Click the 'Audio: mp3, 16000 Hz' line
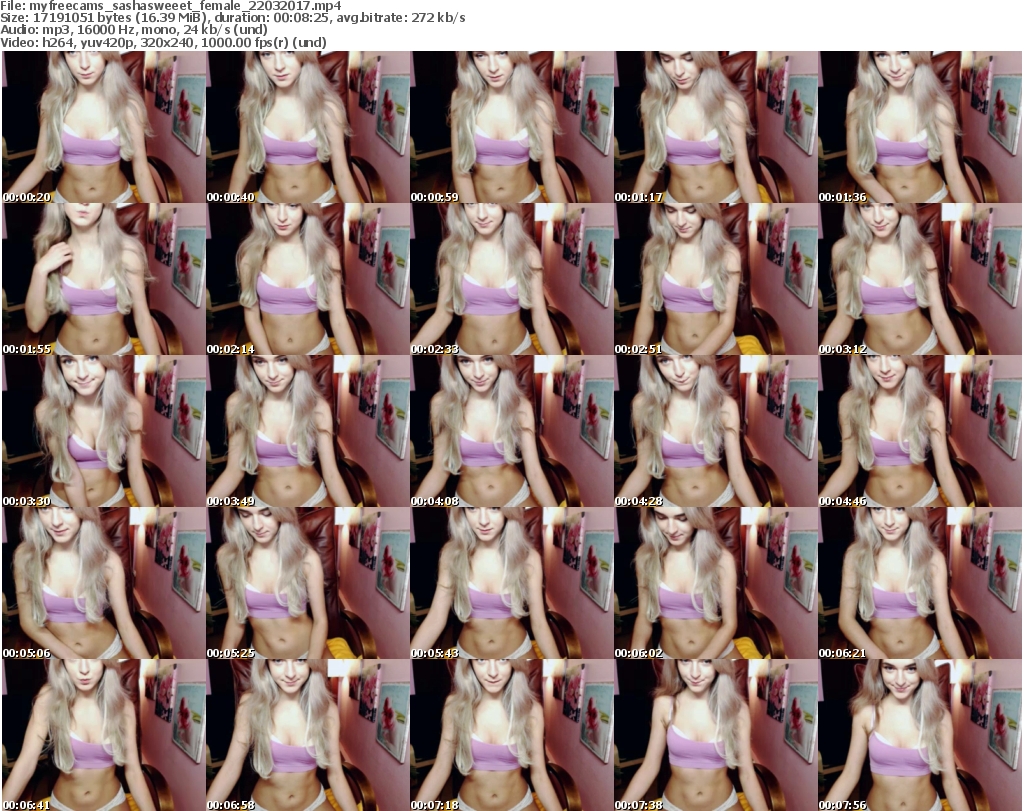 (x=134, y=30)
